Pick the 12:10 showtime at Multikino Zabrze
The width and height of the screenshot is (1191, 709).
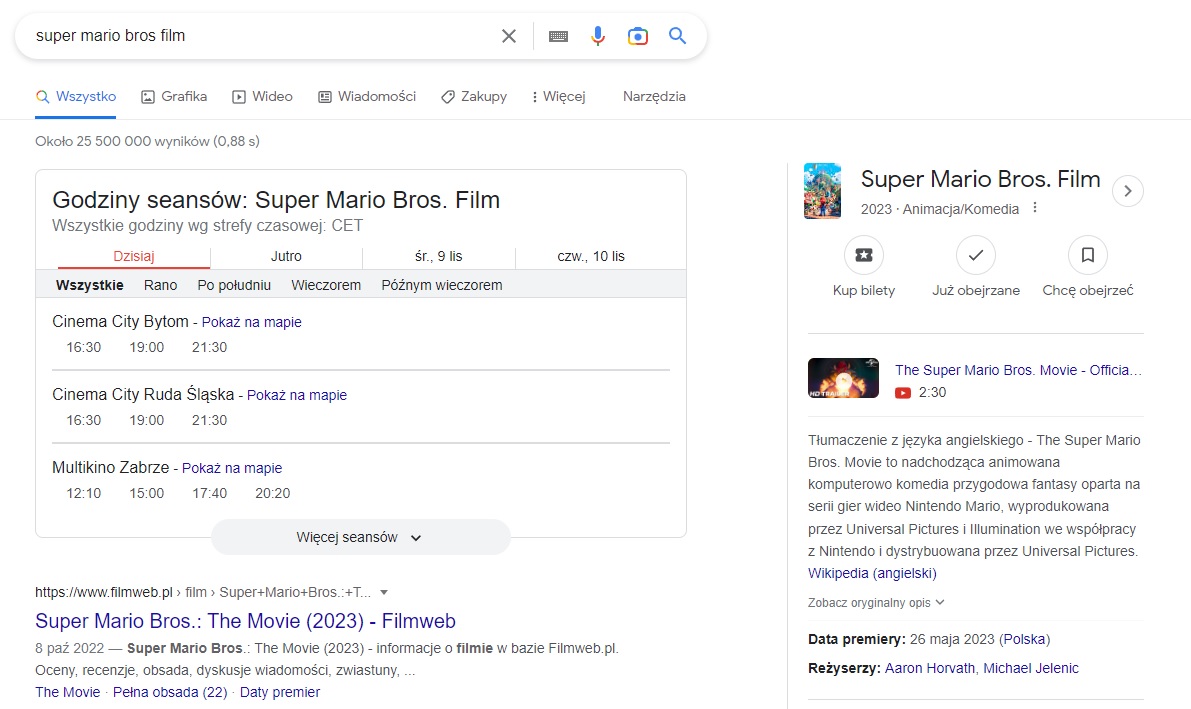pyautogui.click(x=84, y=493)
